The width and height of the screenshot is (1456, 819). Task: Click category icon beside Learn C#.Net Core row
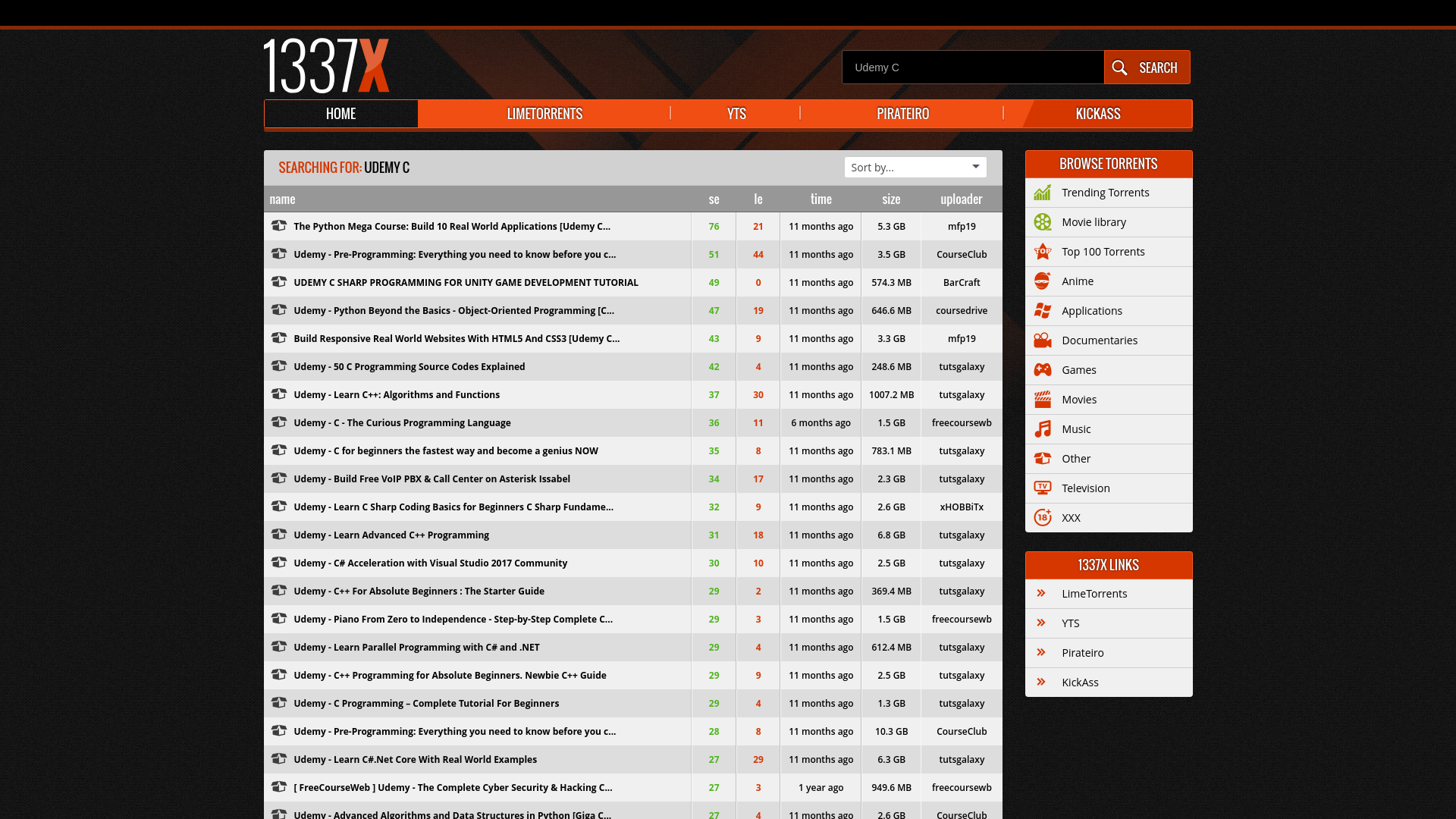click(x=279, y=759)
